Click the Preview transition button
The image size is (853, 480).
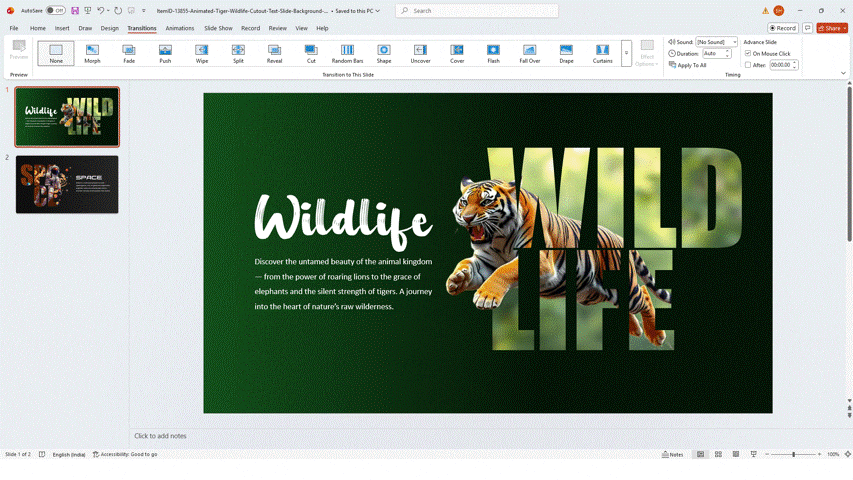18,50
